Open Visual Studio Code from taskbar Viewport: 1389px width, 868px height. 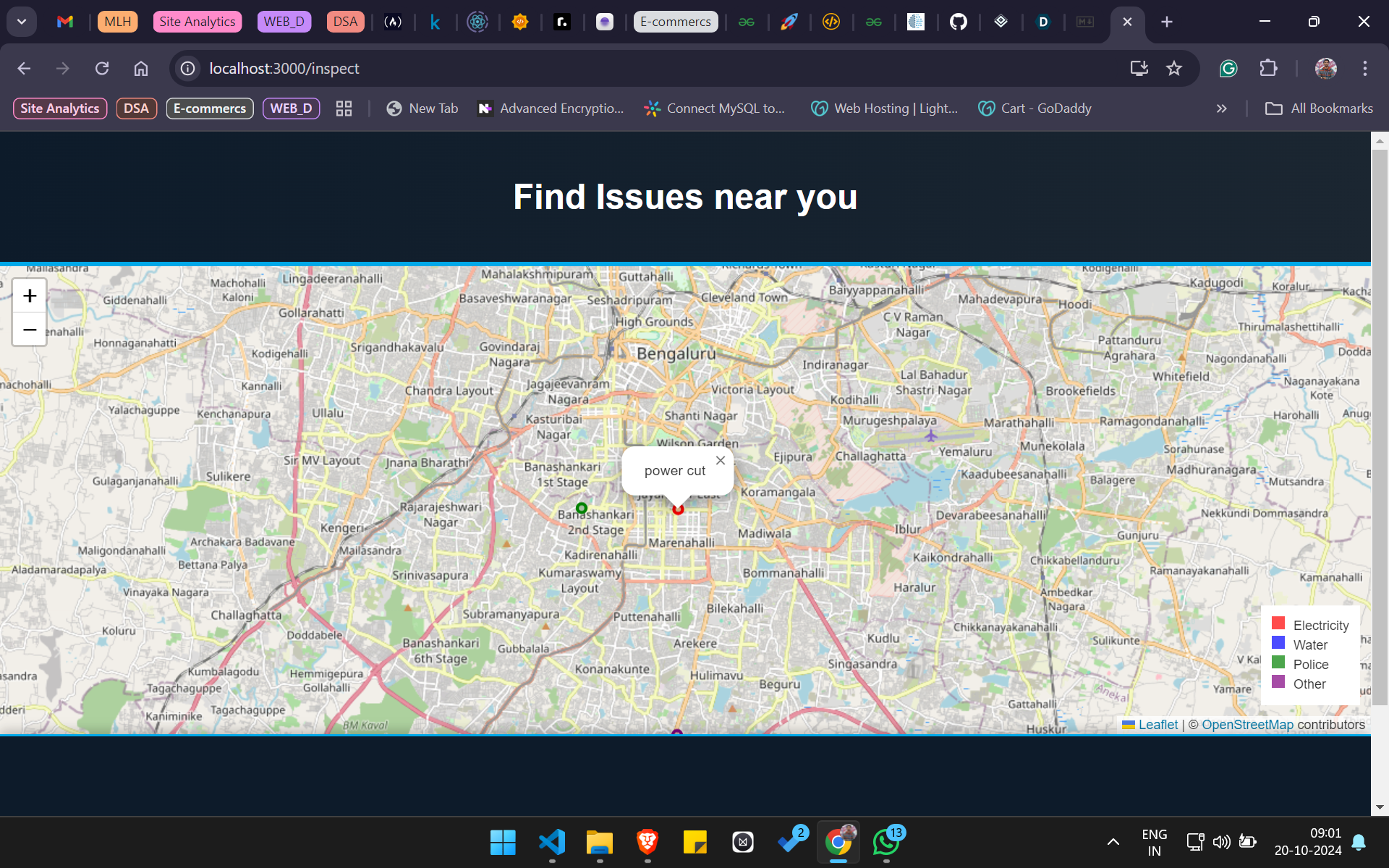click(x=551, y=842)
